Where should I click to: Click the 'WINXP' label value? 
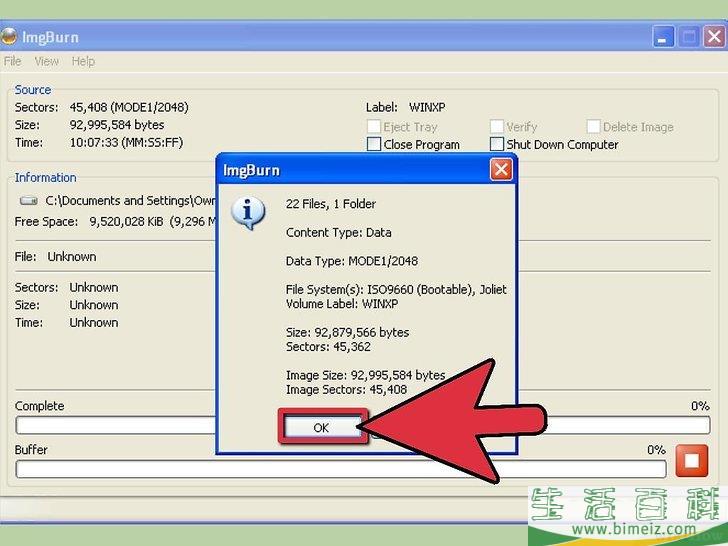click(427, 107)
